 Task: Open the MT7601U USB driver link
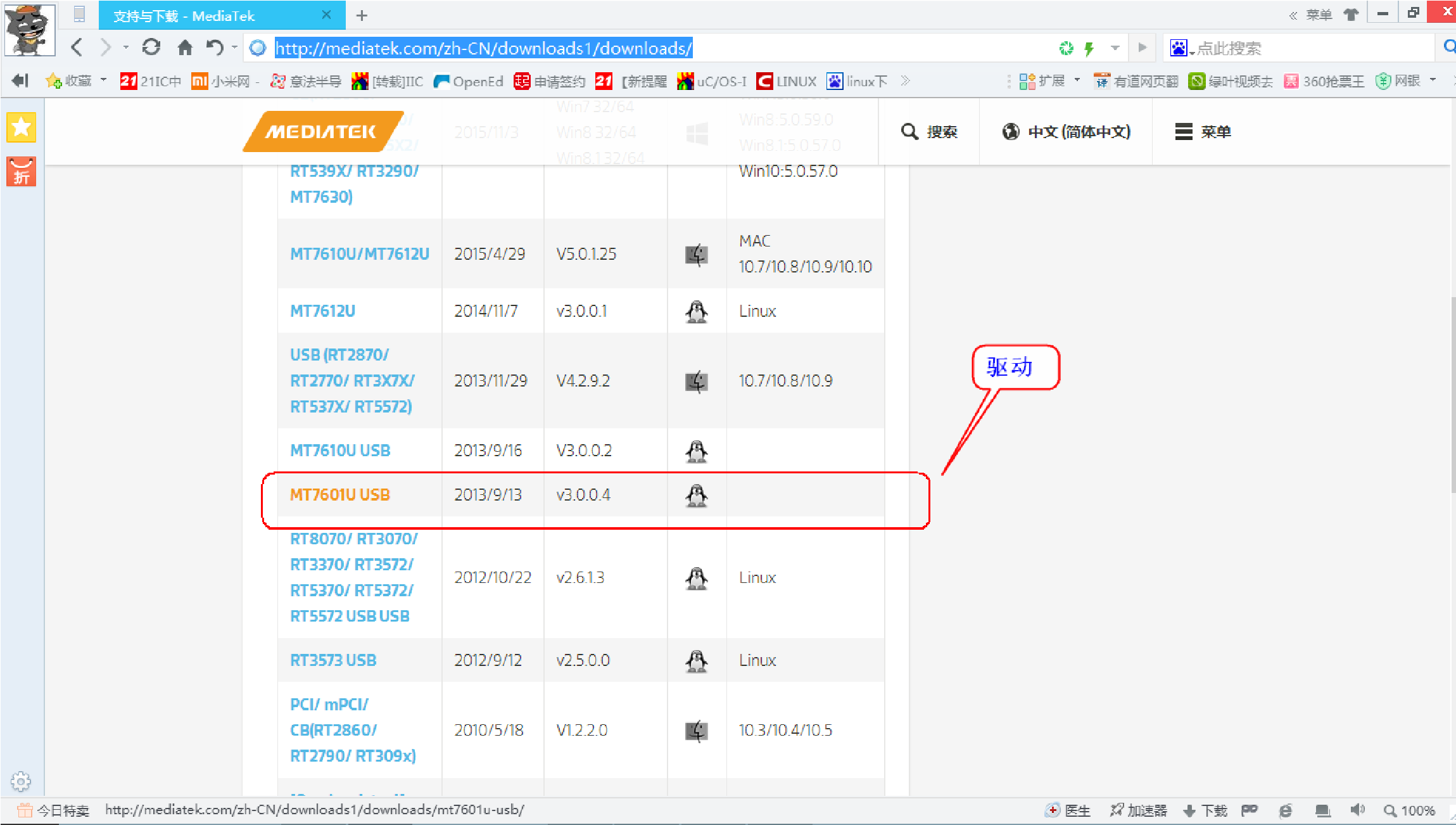point(340,495)
